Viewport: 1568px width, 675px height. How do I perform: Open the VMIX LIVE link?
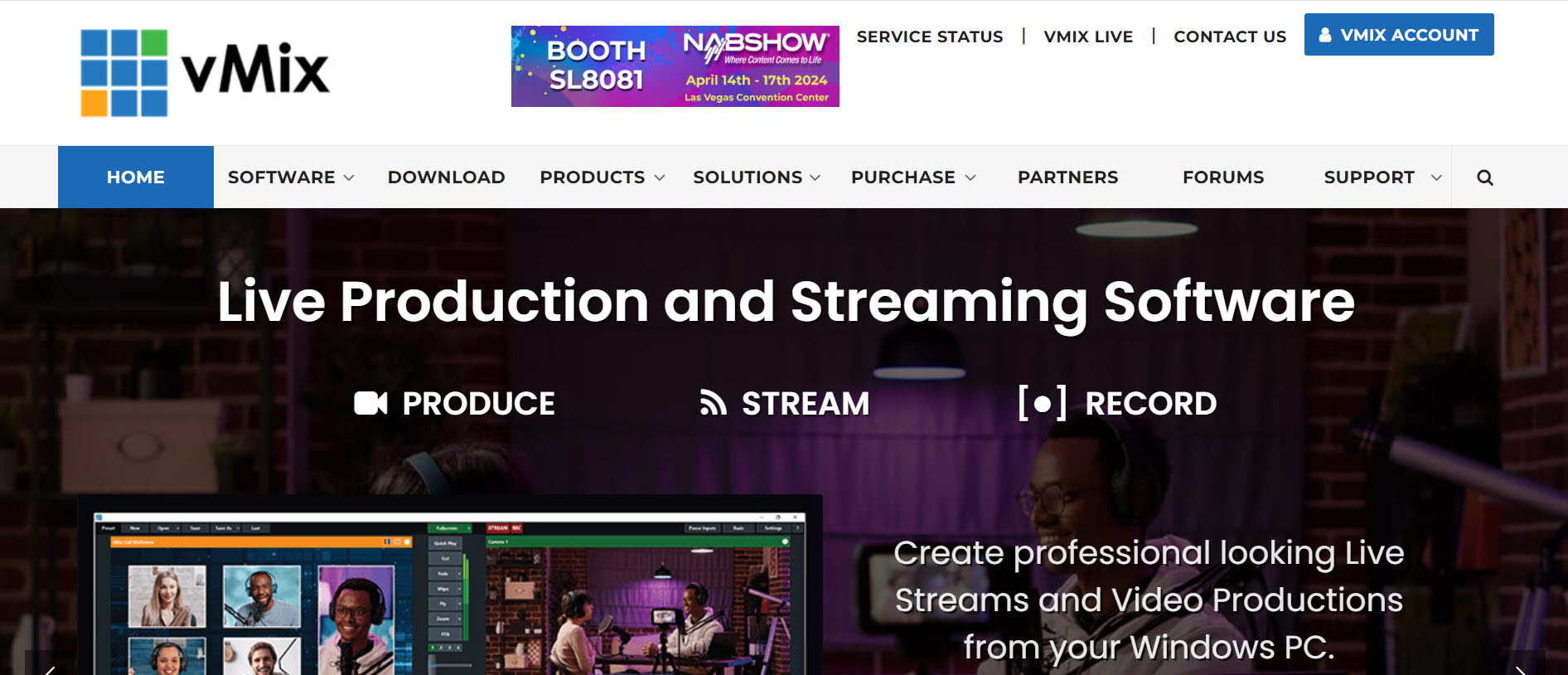[x=1088, y=36]
